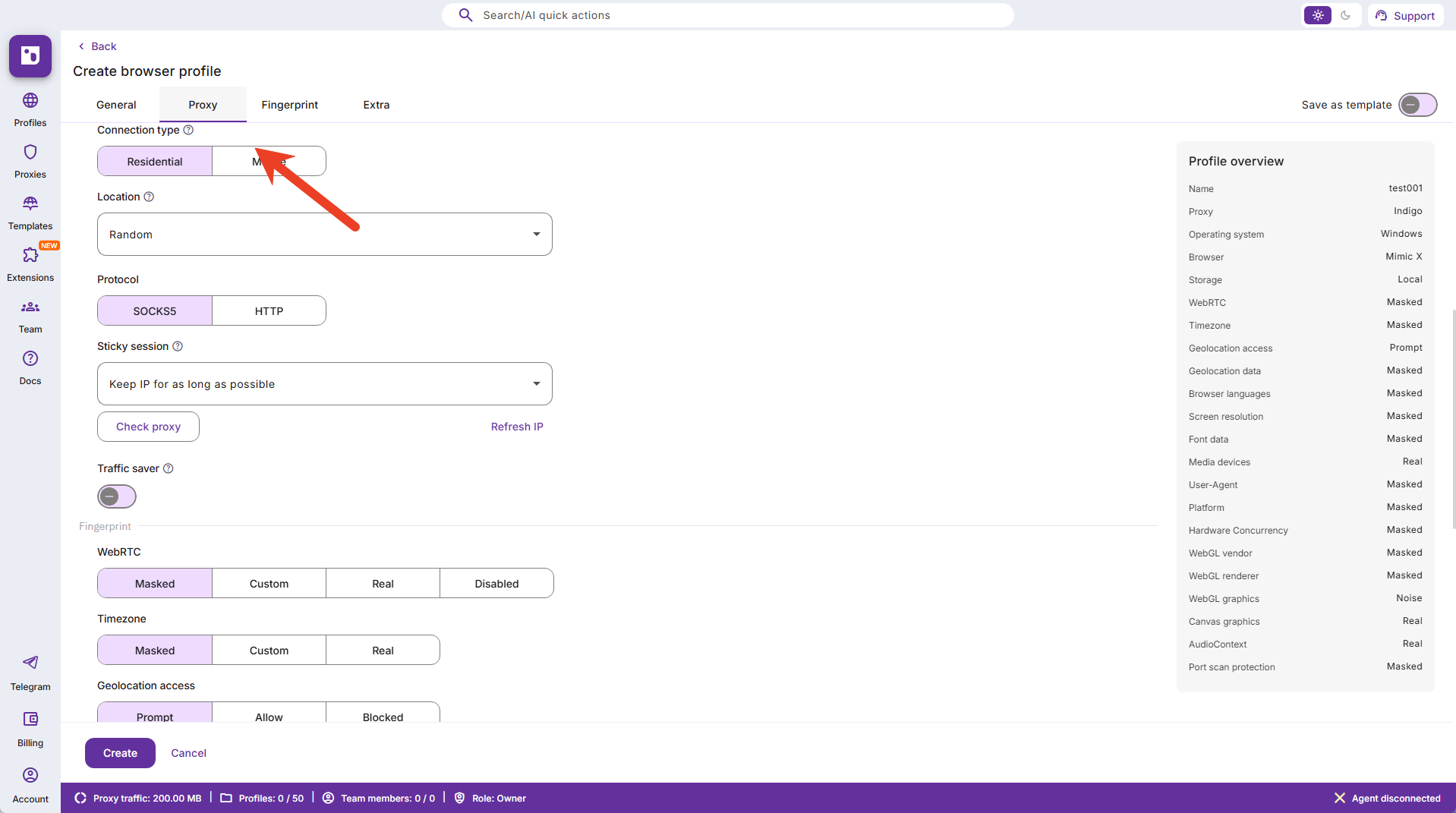Go back using the Back chevron
The height and width of the screenshot is (813, 1456).
(82, 46)
